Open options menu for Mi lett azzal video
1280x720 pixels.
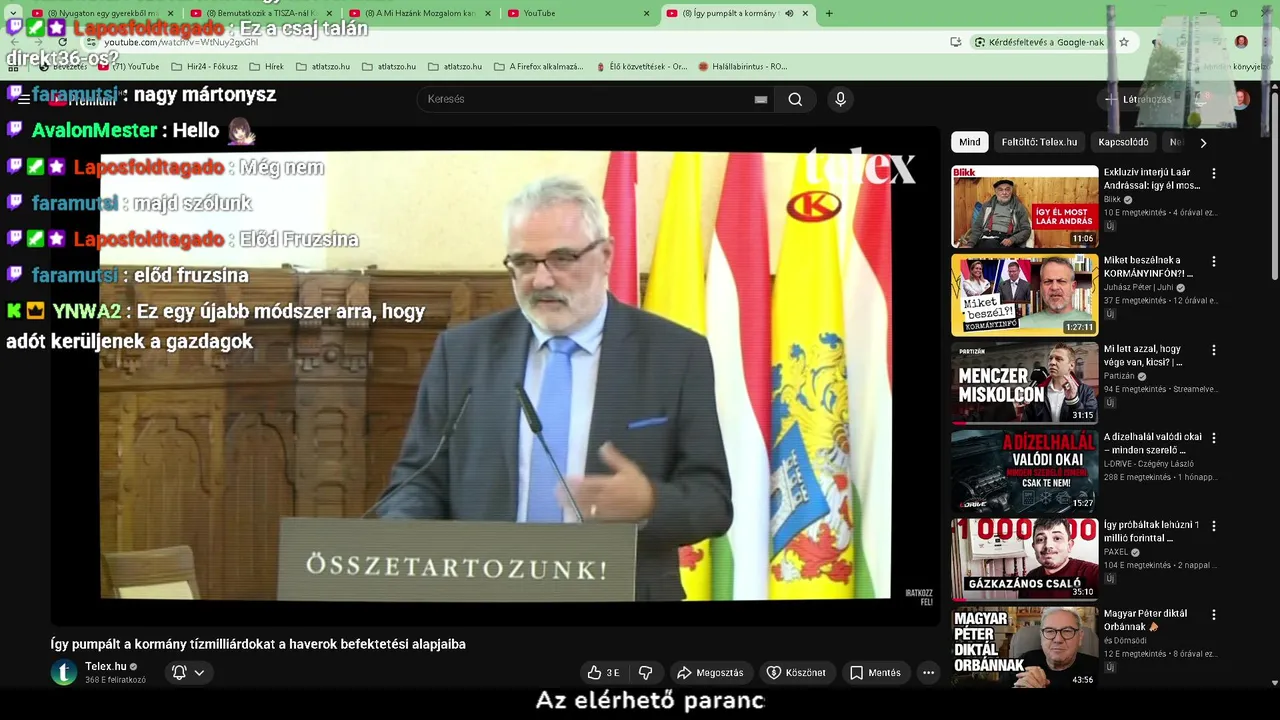tap(1214, 350)
